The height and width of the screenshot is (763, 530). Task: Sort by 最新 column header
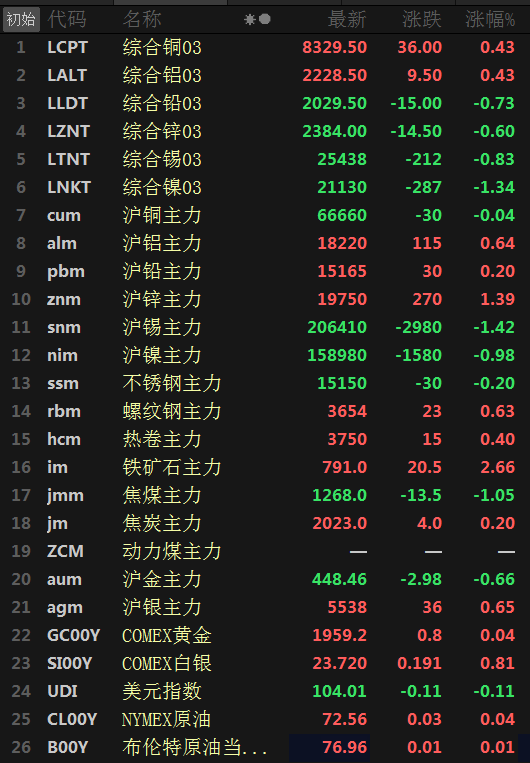(x=347, y=19)
